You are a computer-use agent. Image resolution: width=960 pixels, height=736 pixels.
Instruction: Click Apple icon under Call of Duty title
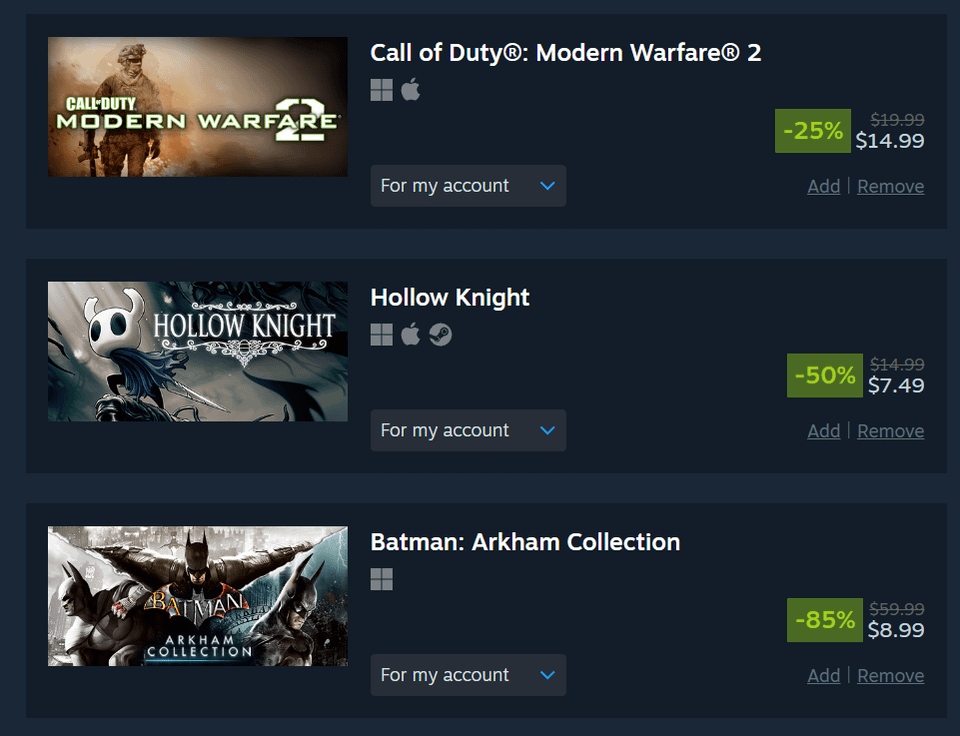(x=410, y=90)
